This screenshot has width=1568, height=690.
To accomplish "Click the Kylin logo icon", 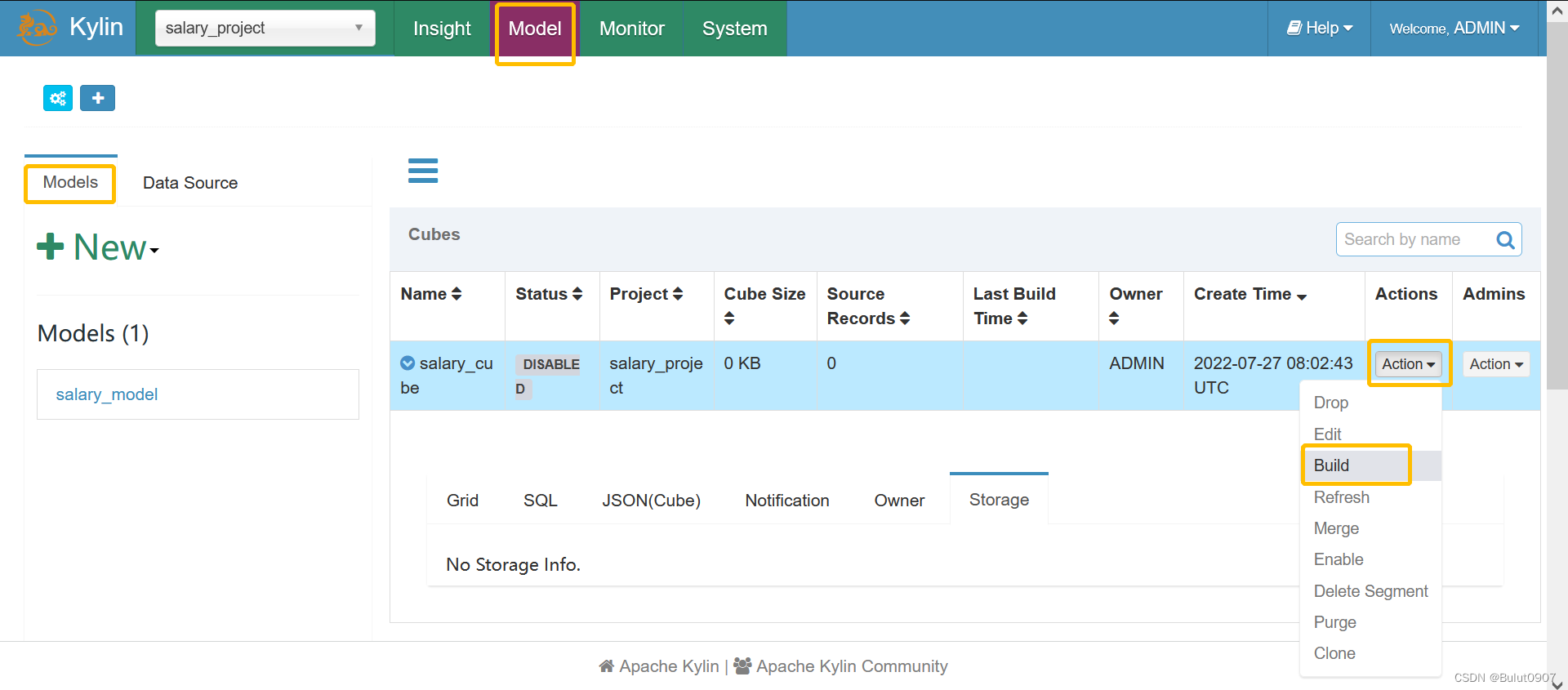I will [x=37, y=28].
